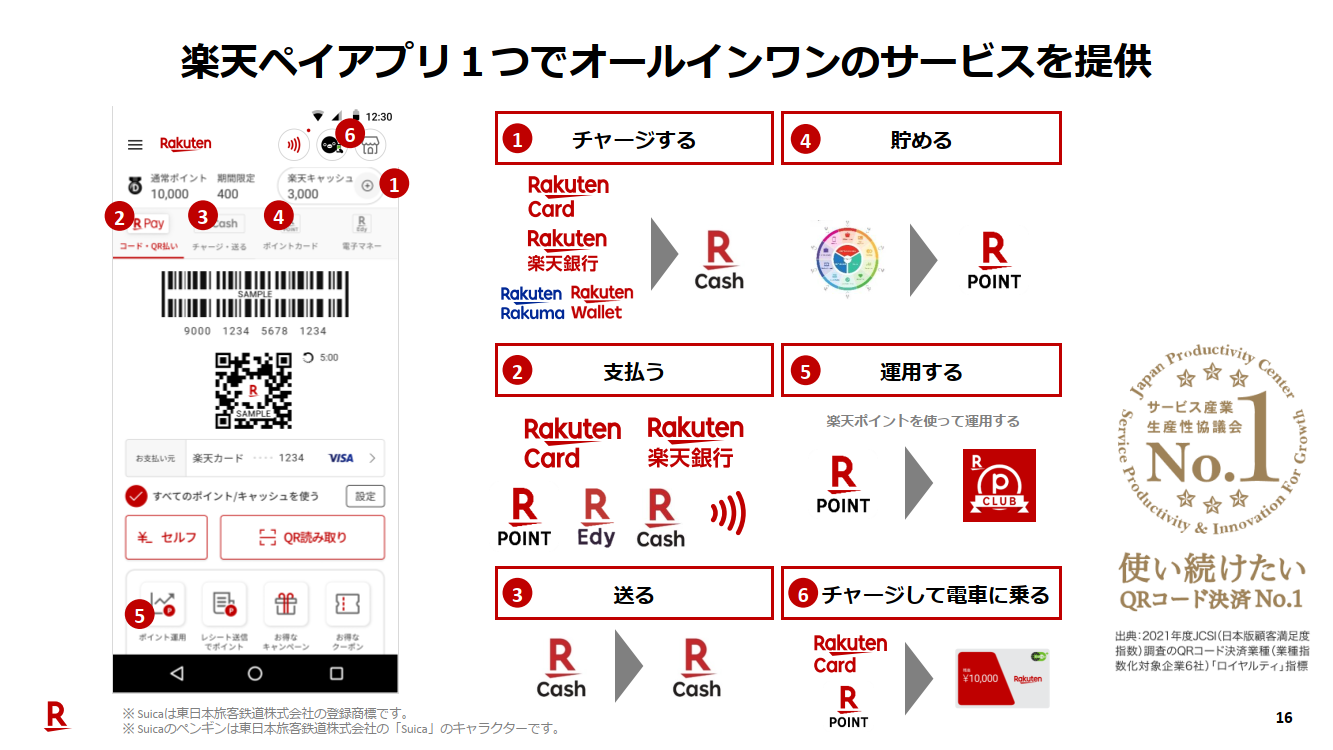Click the Wi-Fi icon in the phone status bar
The image size is (1333, 750).
pyautogui.click(x=318, y=116)
